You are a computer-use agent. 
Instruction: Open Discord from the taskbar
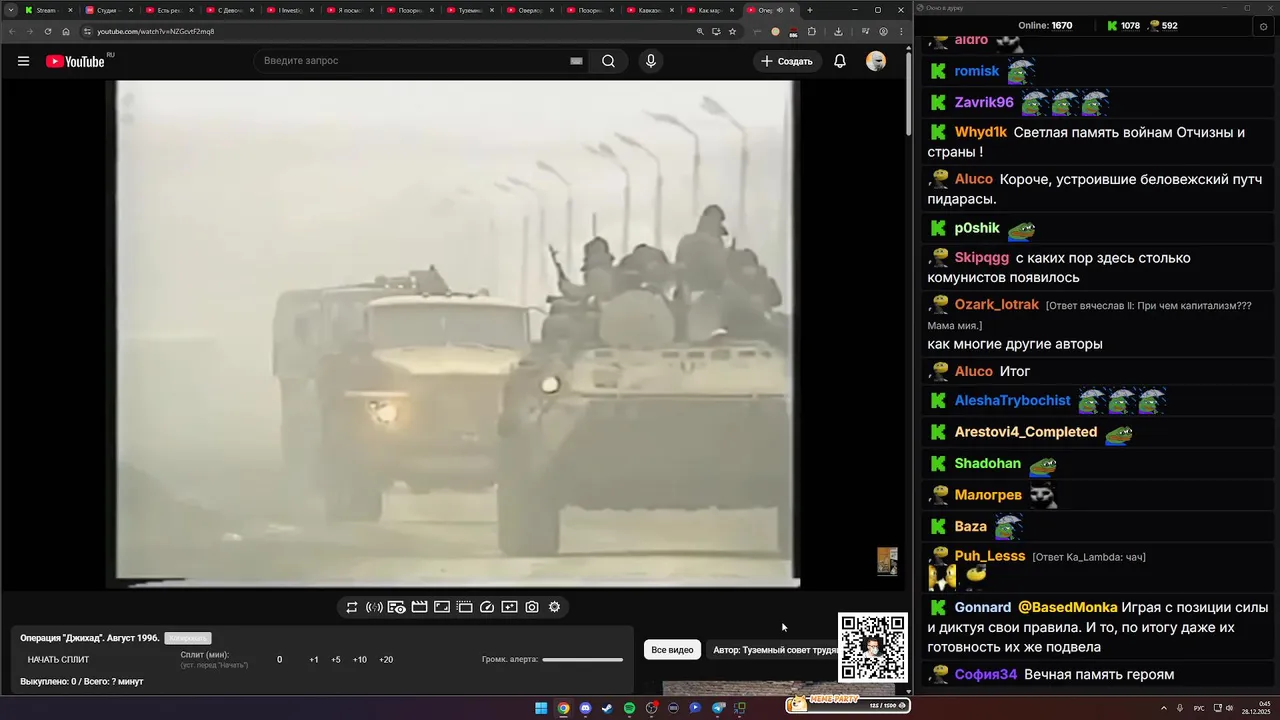click(x=585, y=708)
